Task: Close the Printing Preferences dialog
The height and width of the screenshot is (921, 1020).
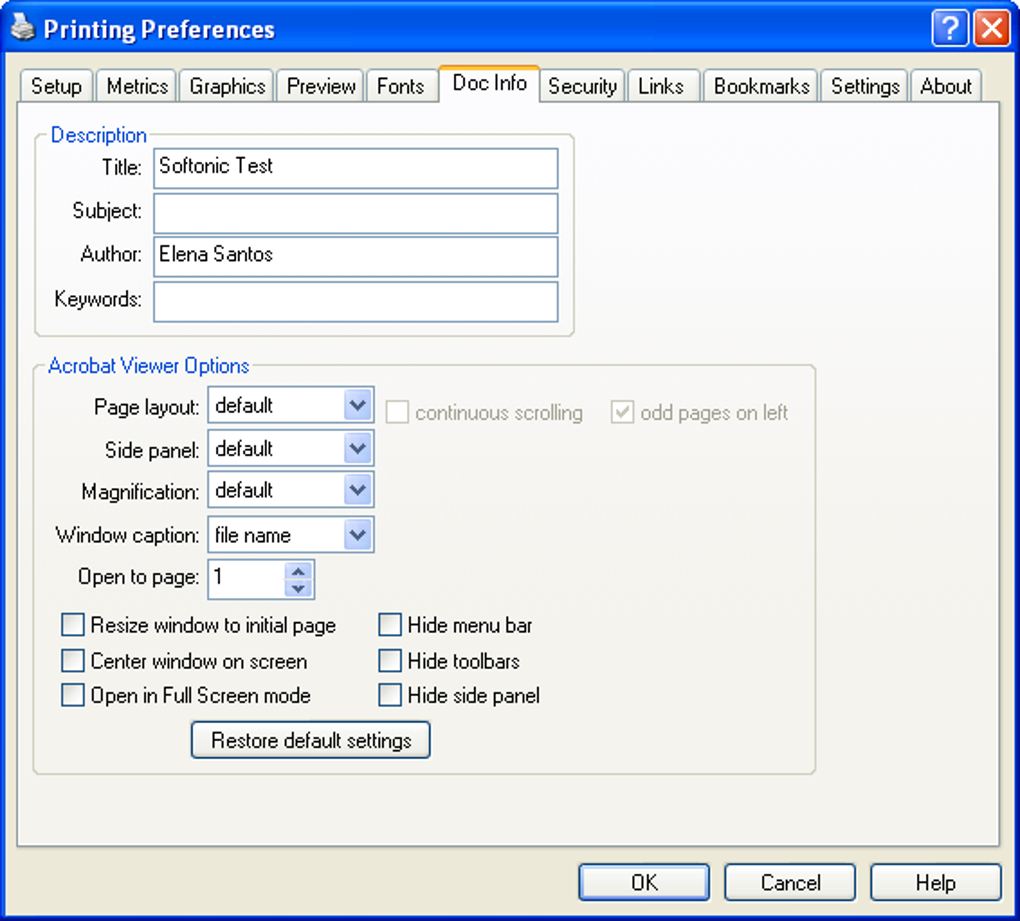Action: pos(991,28)
